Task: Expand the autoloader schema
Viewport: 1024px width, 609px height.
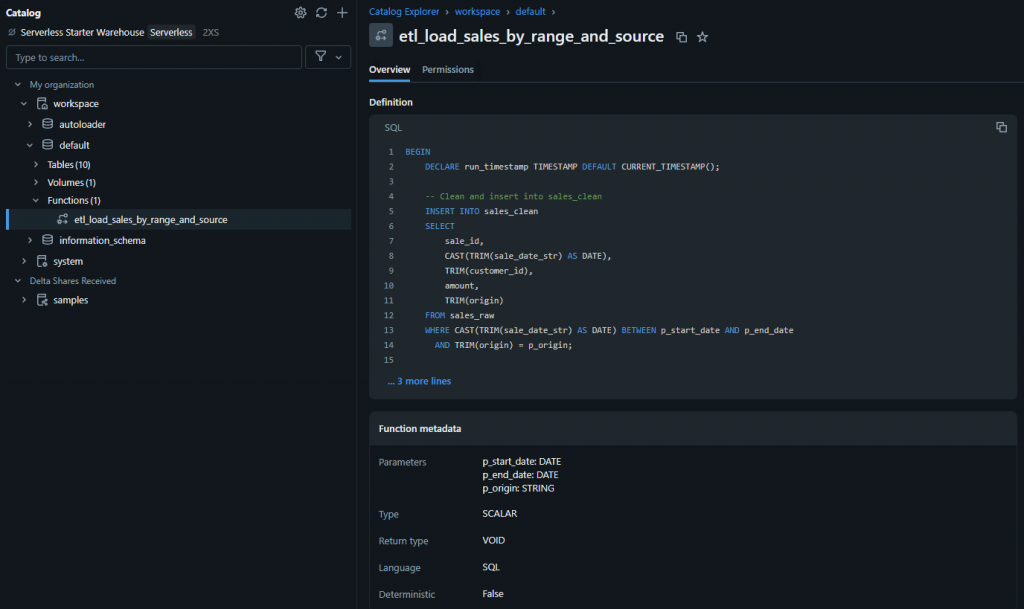Action: 30,125
